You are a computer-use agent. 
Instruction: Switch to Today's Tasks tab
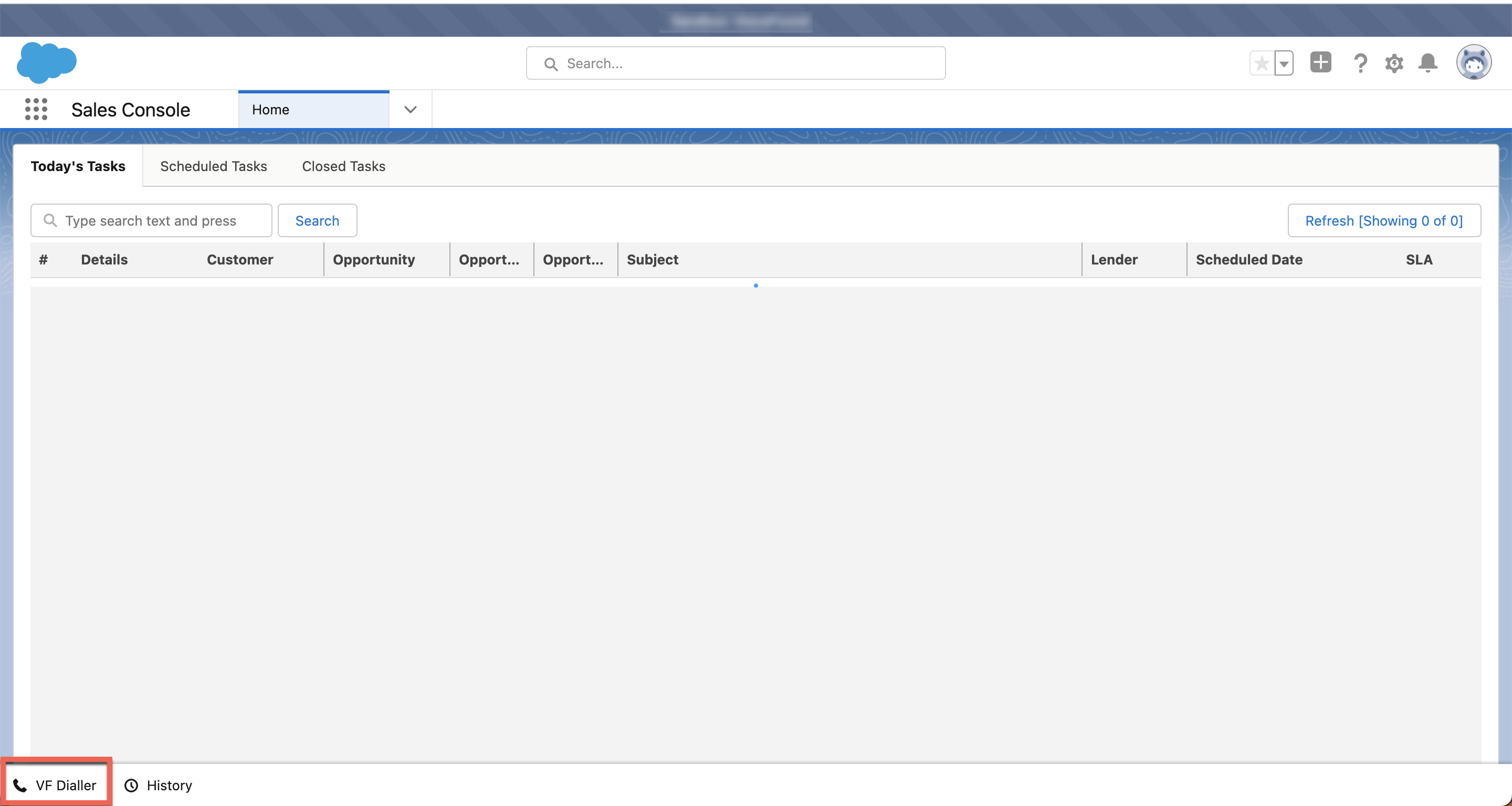(78, 166)
